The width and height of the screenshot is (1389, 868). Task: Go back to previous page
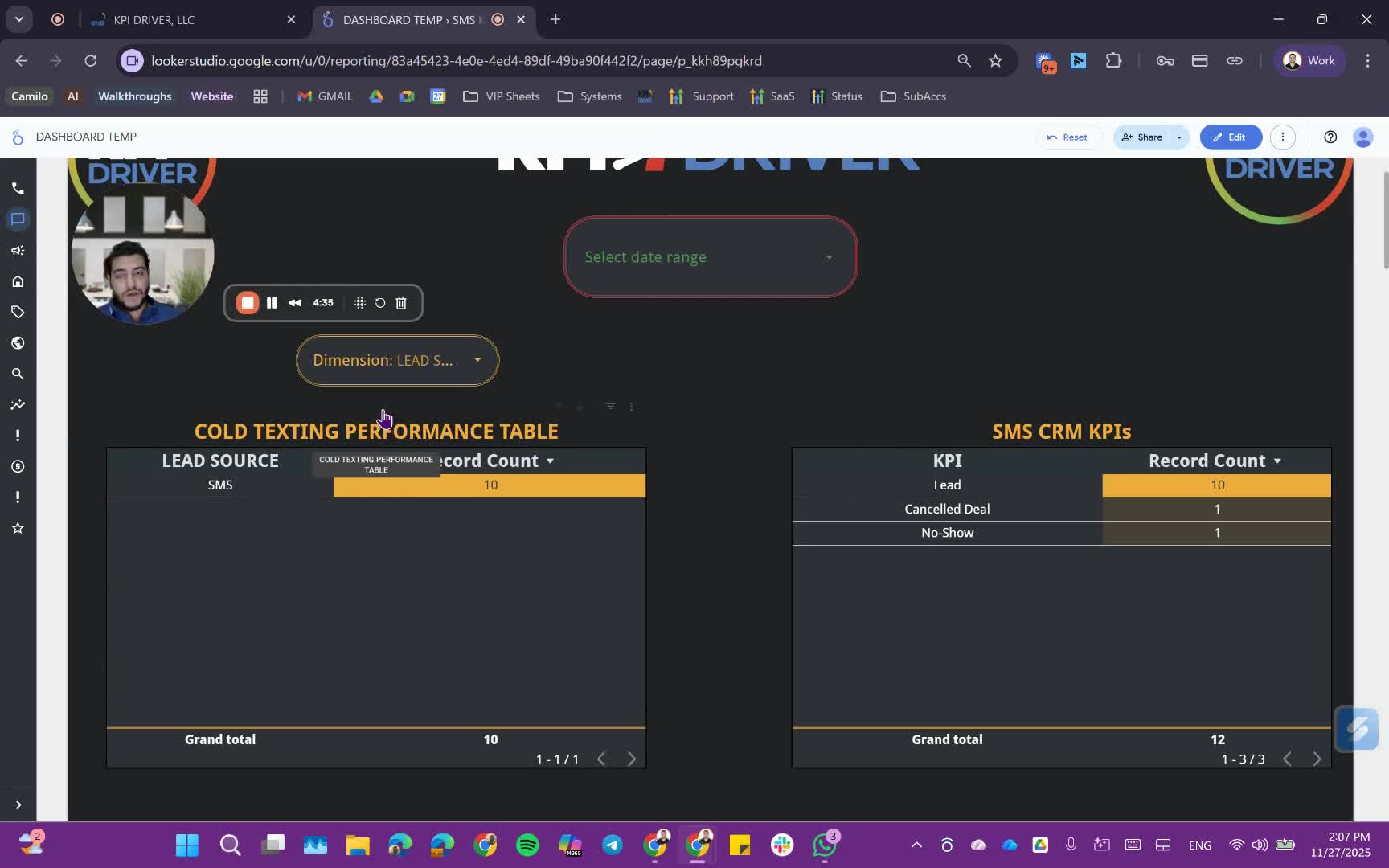(x=22, y=61)
